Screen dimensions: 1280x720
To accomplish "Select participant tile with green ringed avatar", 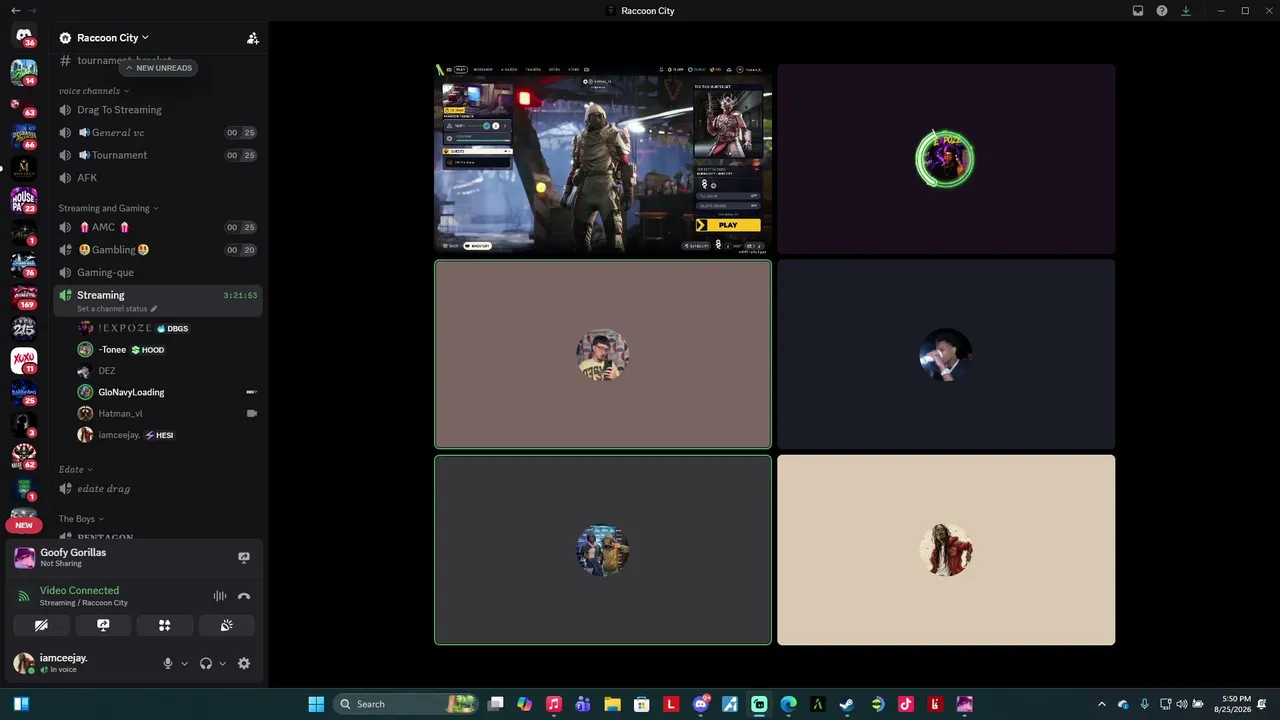I will 946,159.
